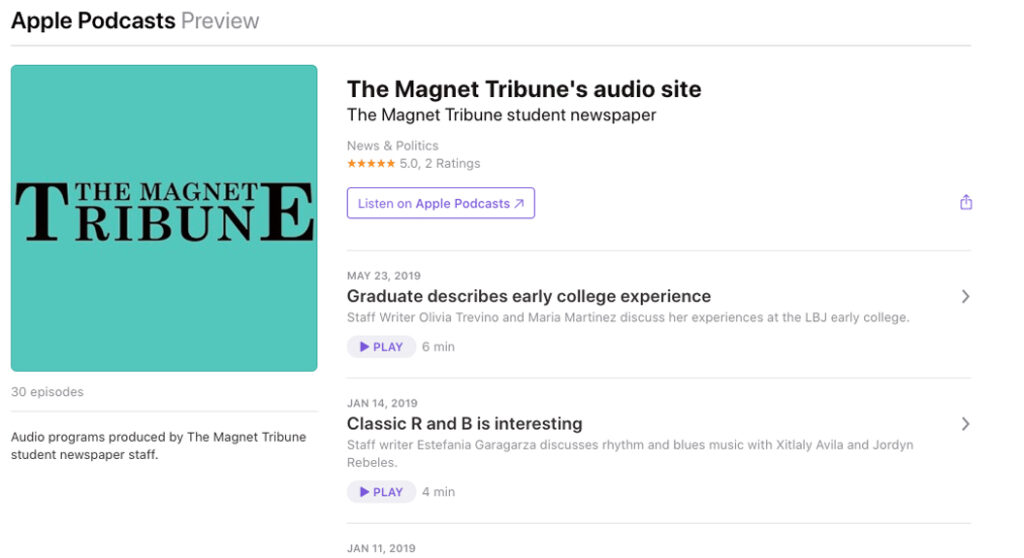The height and width of the screenshot is (558, 1024).
Task: Select the News & Politics category
Action: click(393, 146)
